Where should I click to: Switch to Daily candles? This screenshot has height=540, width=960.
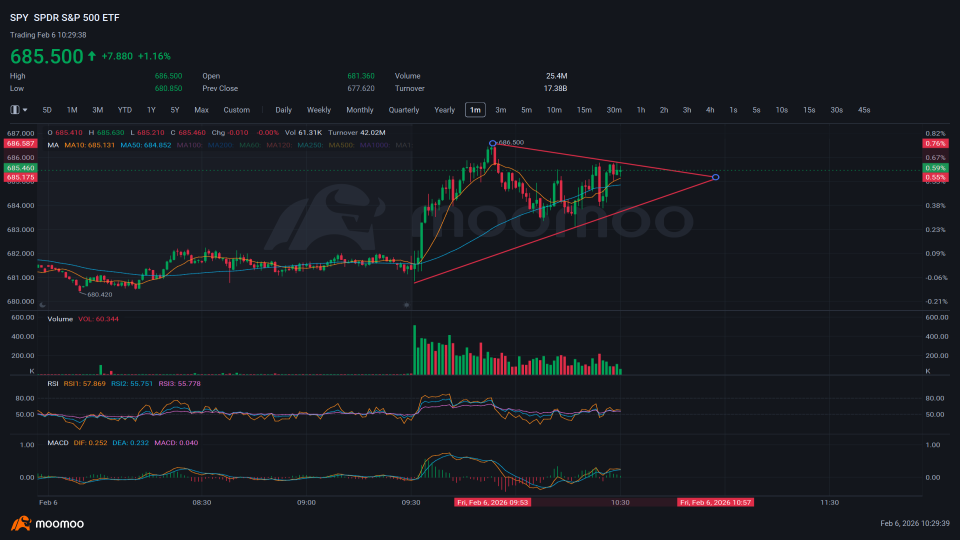coord(283,110)
